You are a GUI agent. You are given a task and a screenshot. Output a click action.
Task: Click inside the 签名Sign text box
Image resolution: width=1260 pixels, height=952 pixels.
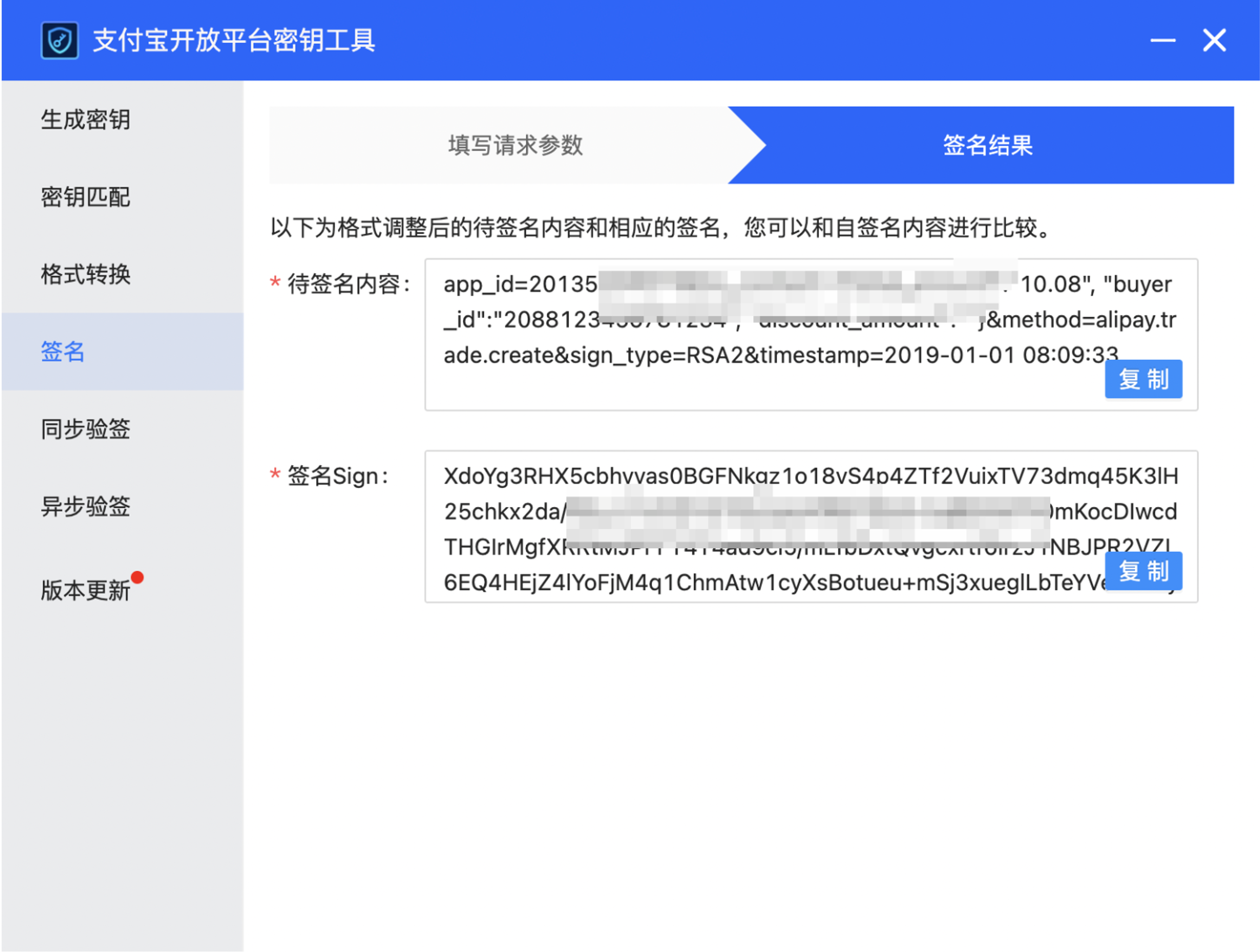pos(811,527)
